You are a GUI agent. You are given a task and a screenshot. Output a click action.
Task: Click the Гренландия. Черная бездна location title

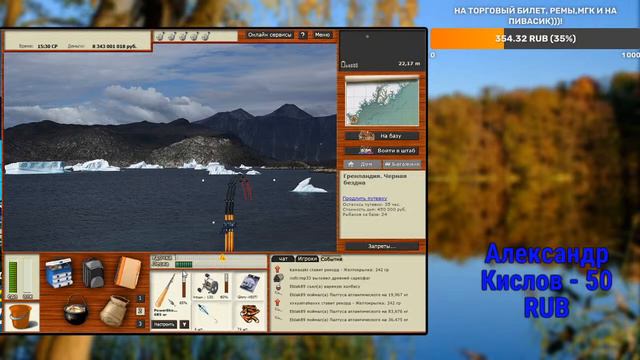pyautogui.click(x=375, y=179)
